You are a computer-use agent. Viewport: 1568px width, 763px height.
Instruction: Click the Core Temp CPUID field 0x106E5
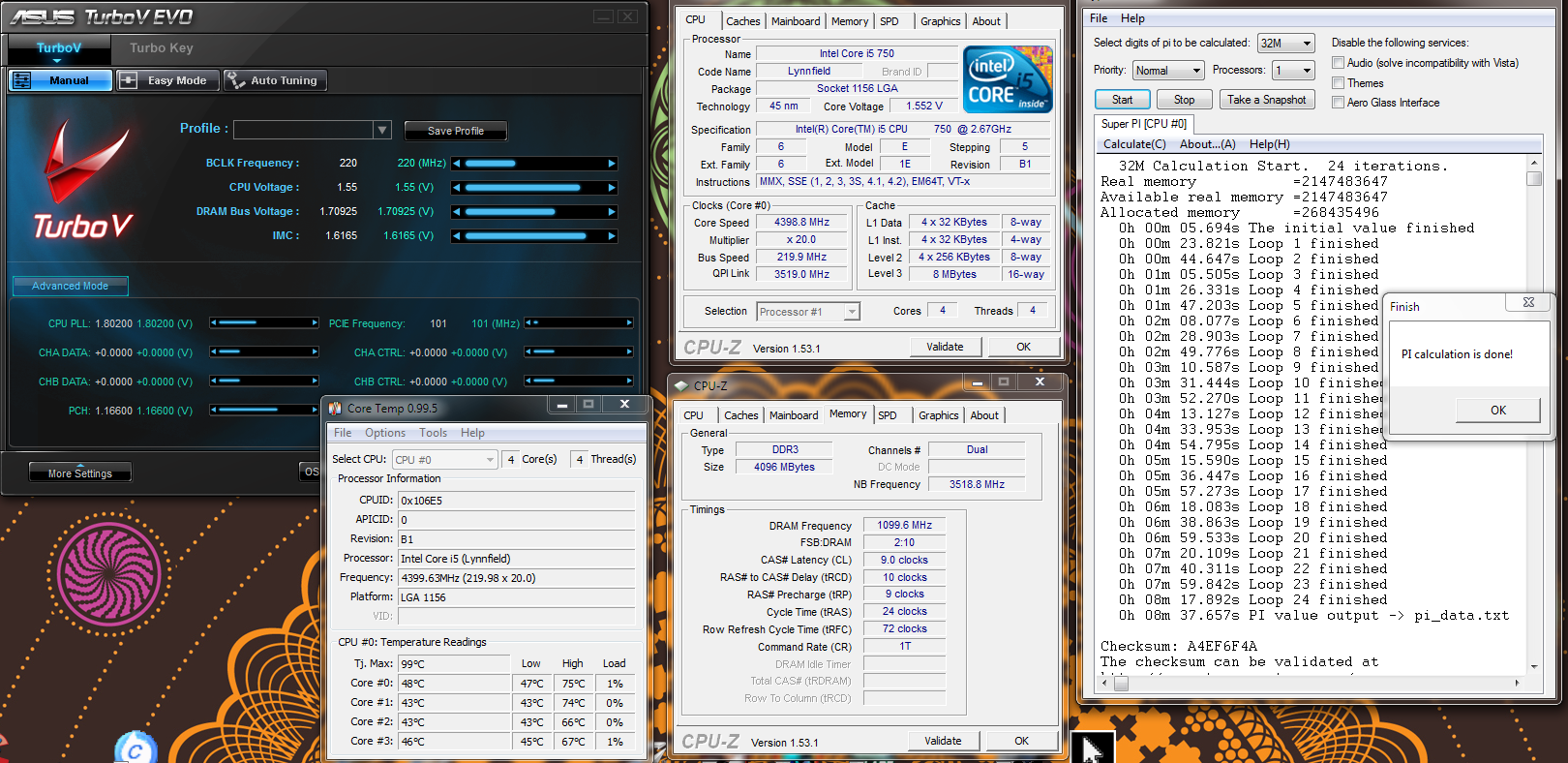(517, 501)
